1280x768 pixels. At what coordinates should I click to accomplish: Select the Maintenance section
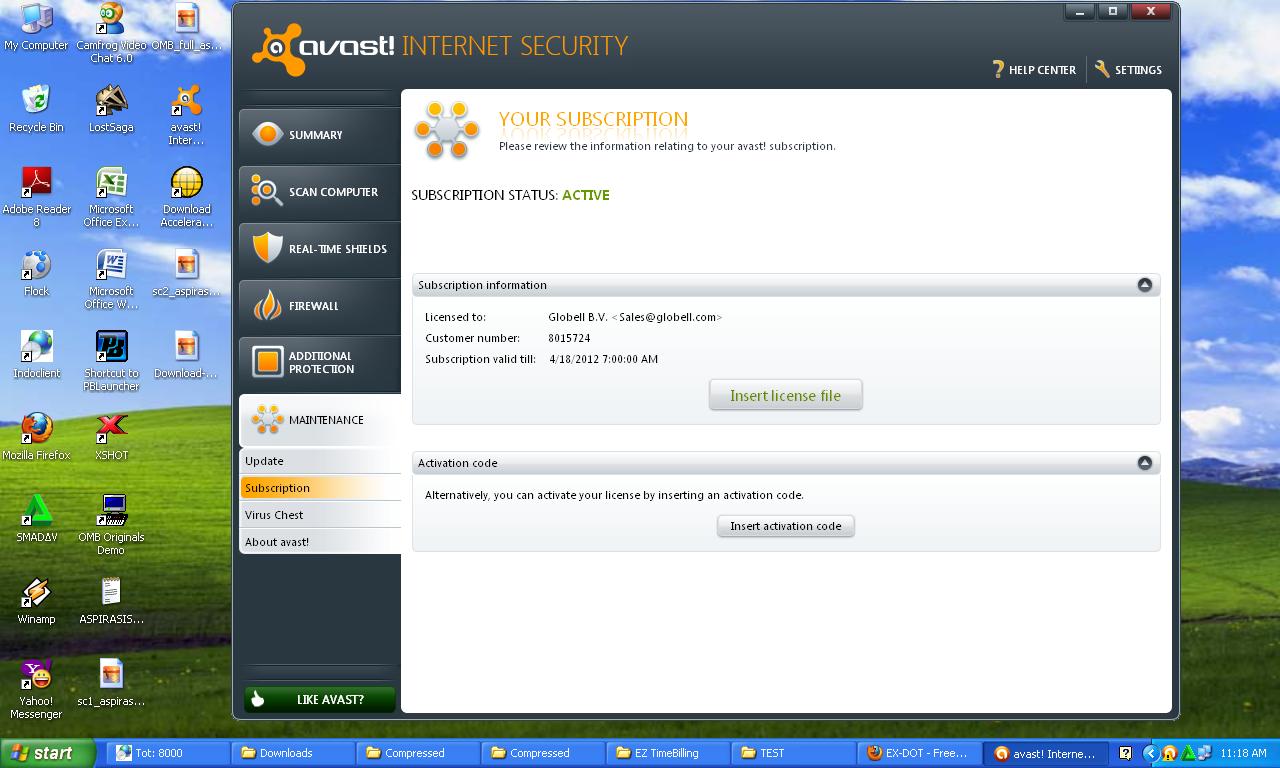coord(320,420)
